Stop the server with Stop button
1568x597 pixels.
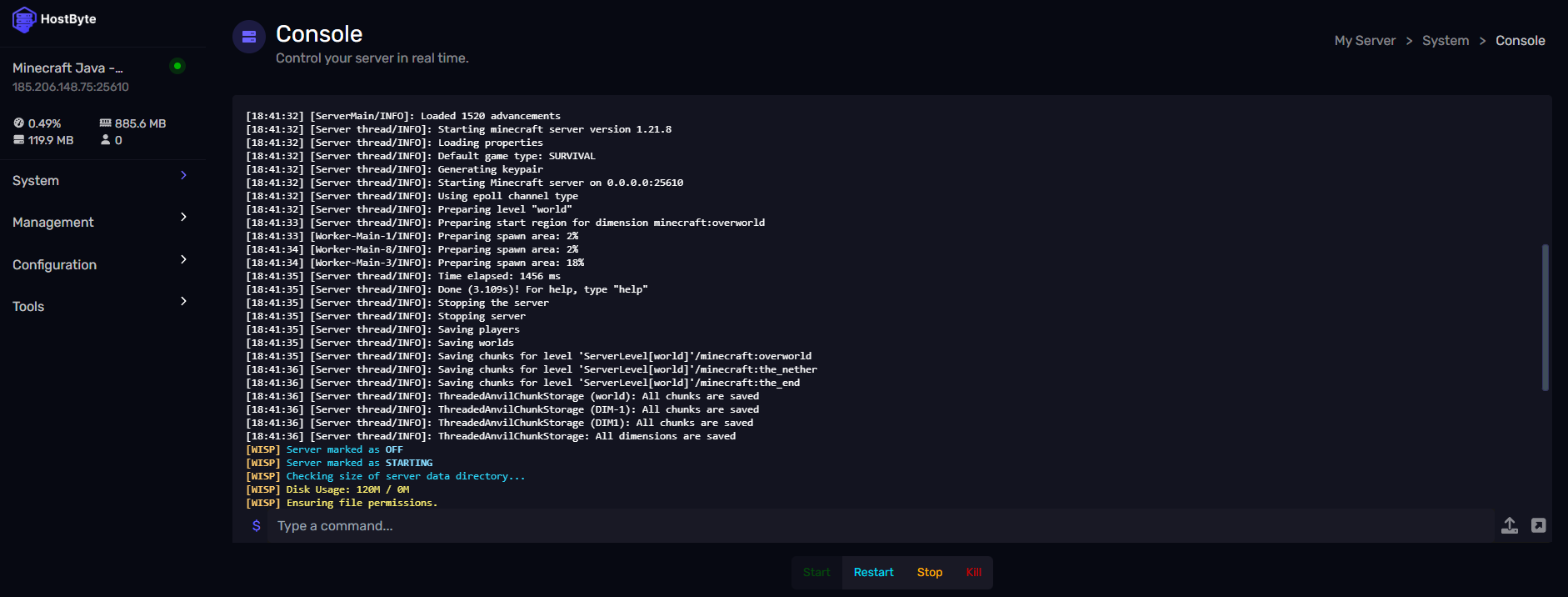coord(930,573)
